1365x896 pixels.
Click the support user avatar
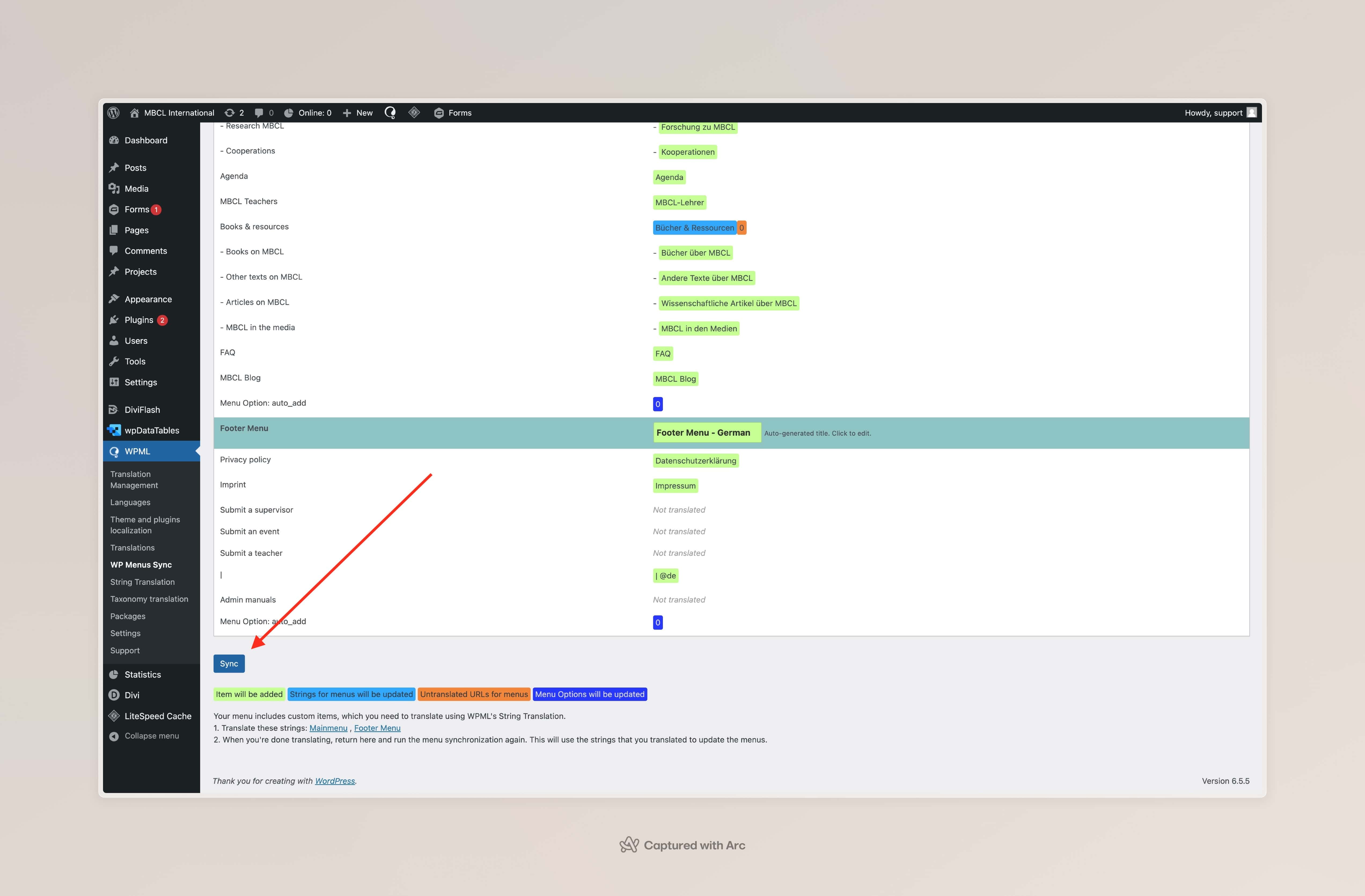point(1252,112)
